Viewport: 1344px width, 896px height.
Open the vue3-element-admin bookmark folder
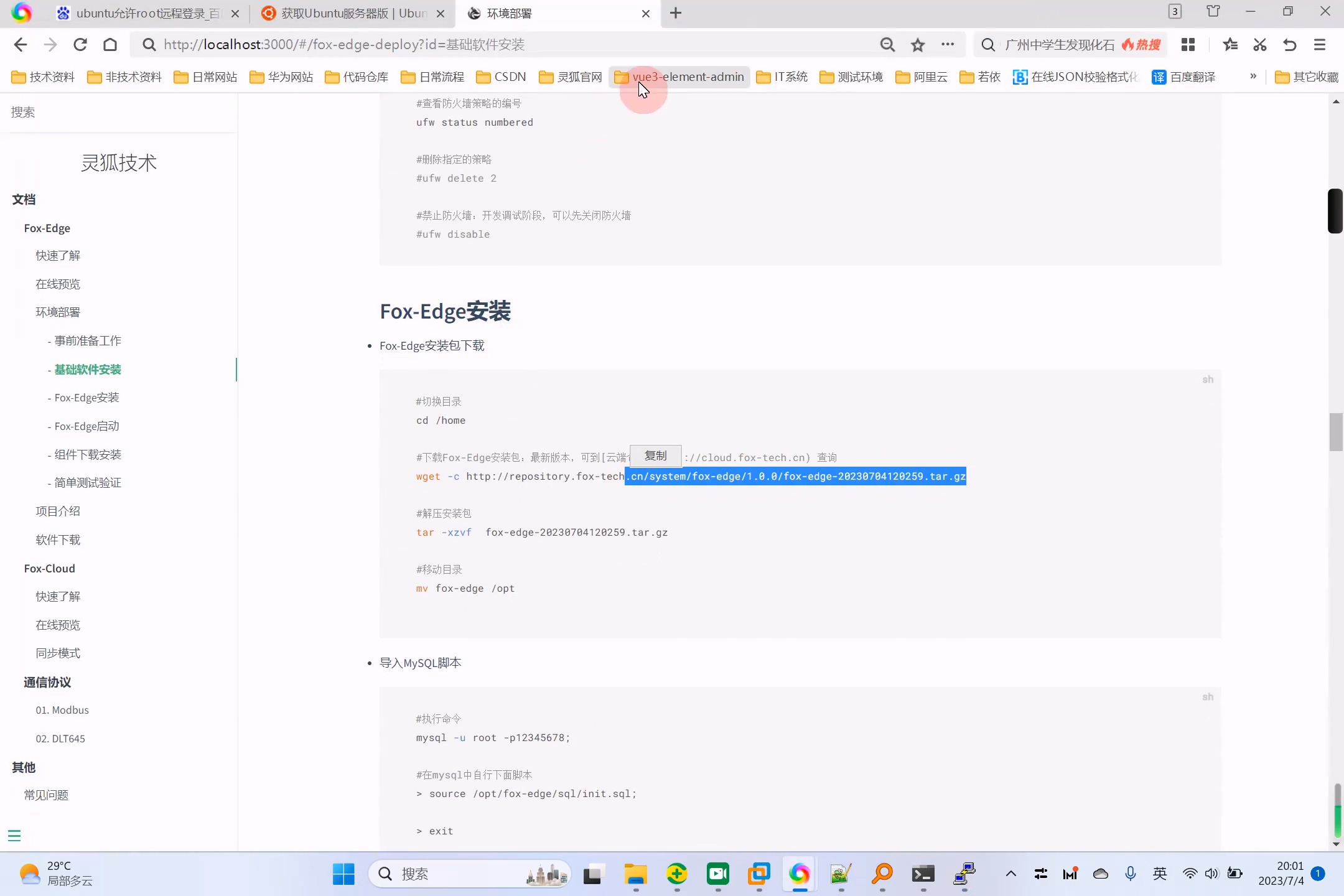click(679, 77)
